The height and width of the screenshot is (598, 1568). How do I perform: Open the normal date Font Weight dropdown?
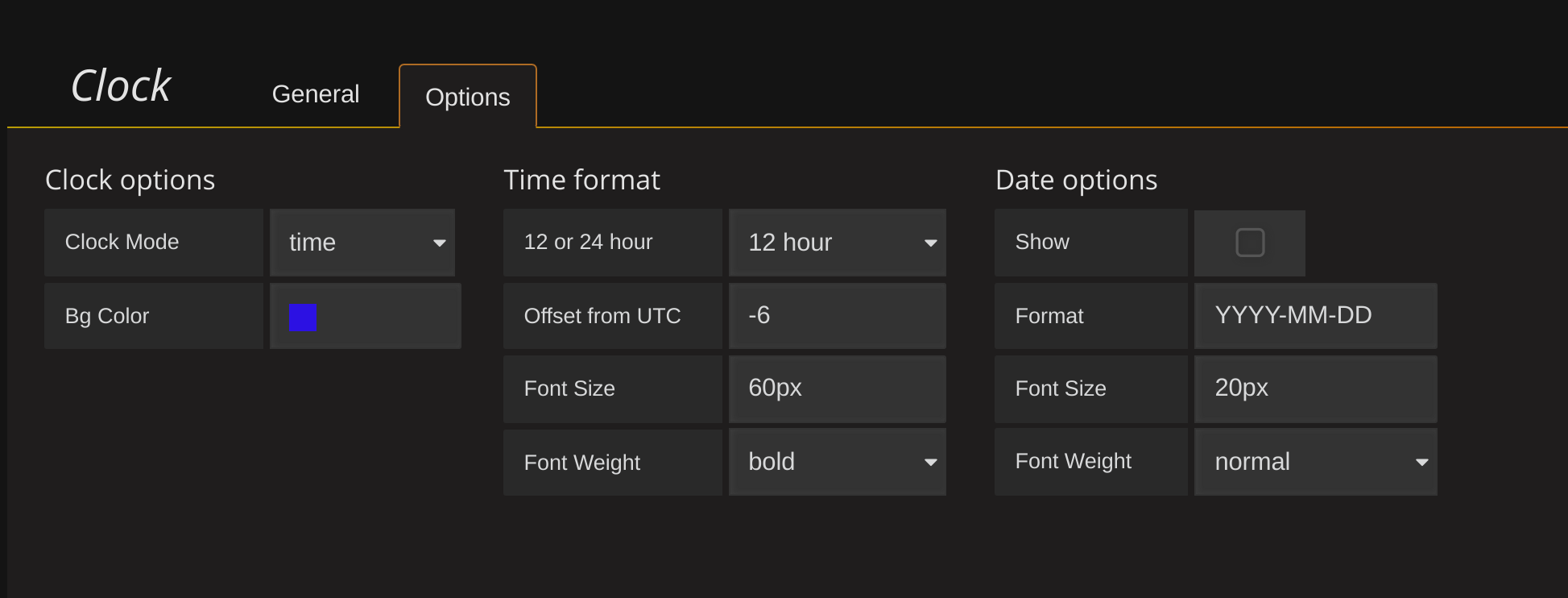click(1314, 462)
